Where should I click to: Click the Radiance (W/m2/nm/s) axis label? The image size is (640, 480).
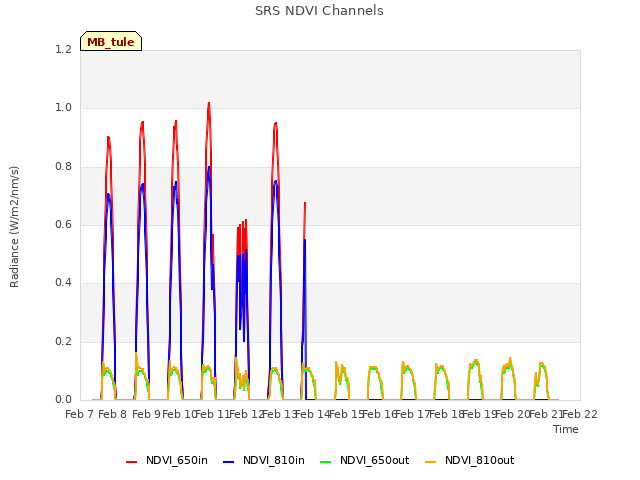click(14, 227)
